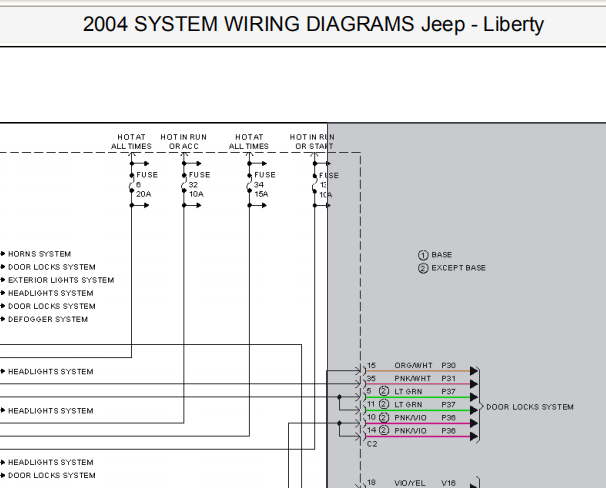Click the "EXTERIOR LIGHTS SYSTEM" reference

tap(61, 280)
